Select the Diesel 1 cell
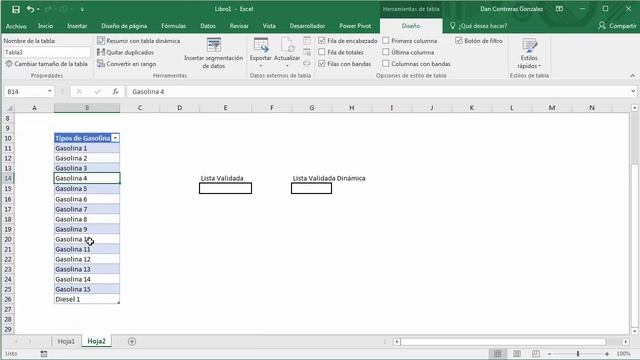640x360 pixels. pyautogui.click(x=87, y=299)
